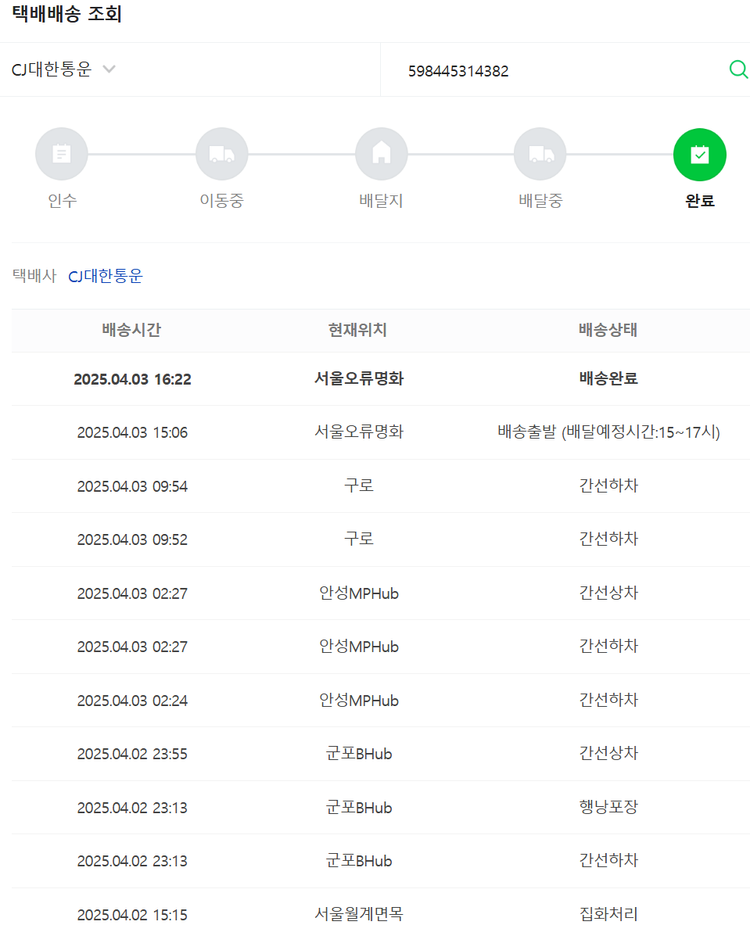This screenshot has width=750, height=928.
Task: Click the 배송출발 delivery estimate status
Action: (608, 432)
